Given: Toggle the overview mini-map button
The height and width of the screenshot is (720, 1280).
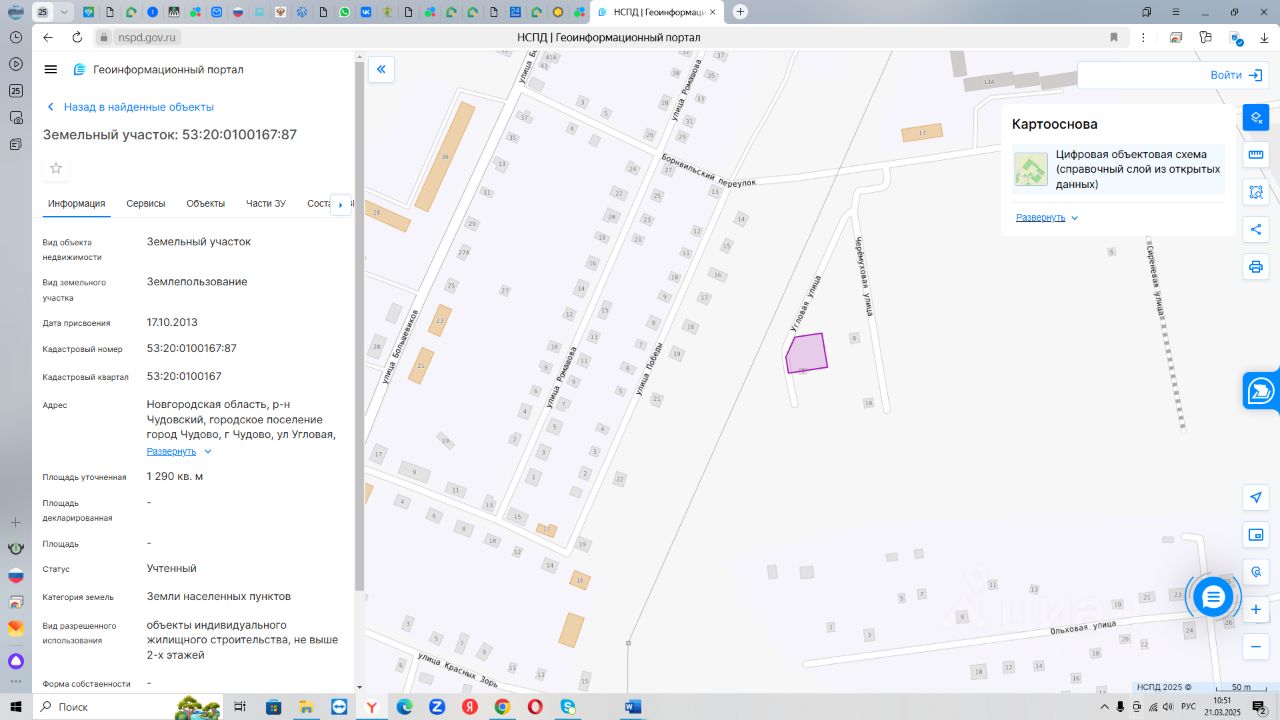Looking at the screenshot, I should coord(1256,535).
